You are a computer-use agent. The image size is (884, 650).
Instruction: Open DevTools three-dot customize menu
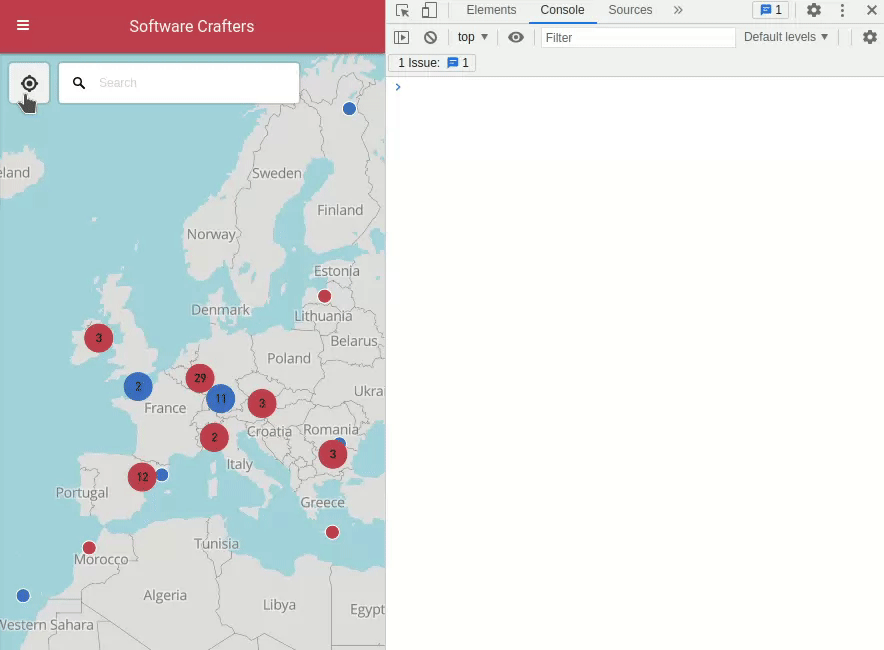pos(842,10)
